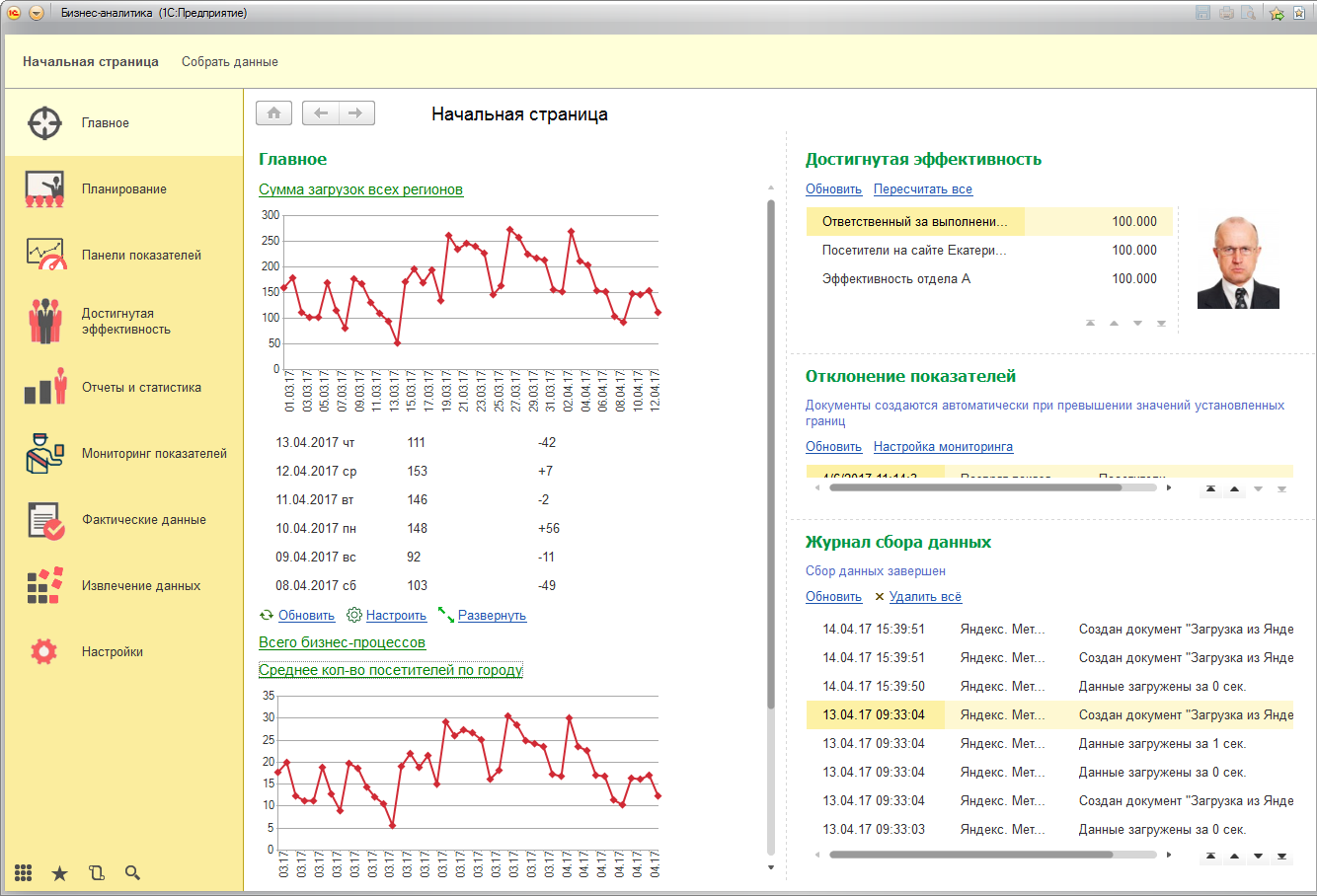Select the log row 13.04.17 09:33:03

coord(1049,829)
